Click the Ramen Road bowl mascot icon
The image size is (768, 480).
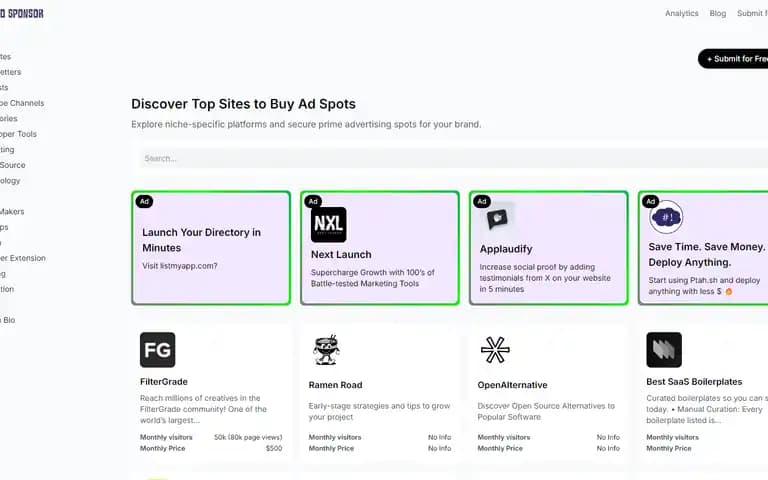pyautogui.click(x=326, y=350)
